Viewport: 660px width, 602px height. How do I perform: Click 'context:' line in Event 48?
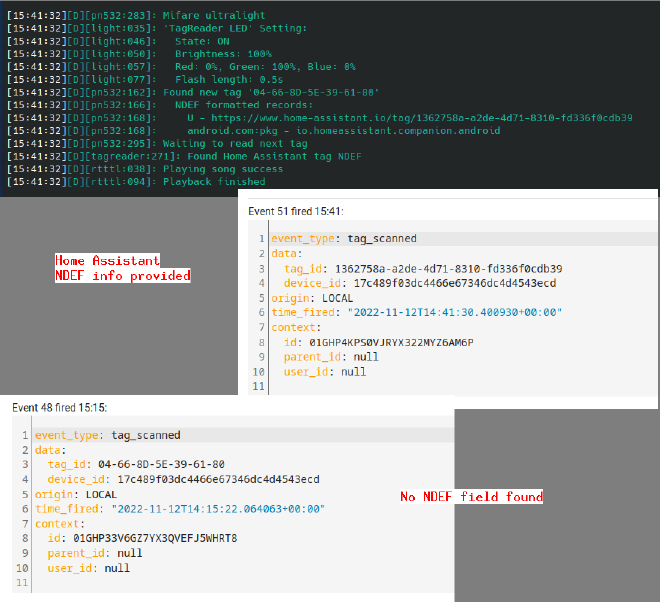[x=60, y=524]
